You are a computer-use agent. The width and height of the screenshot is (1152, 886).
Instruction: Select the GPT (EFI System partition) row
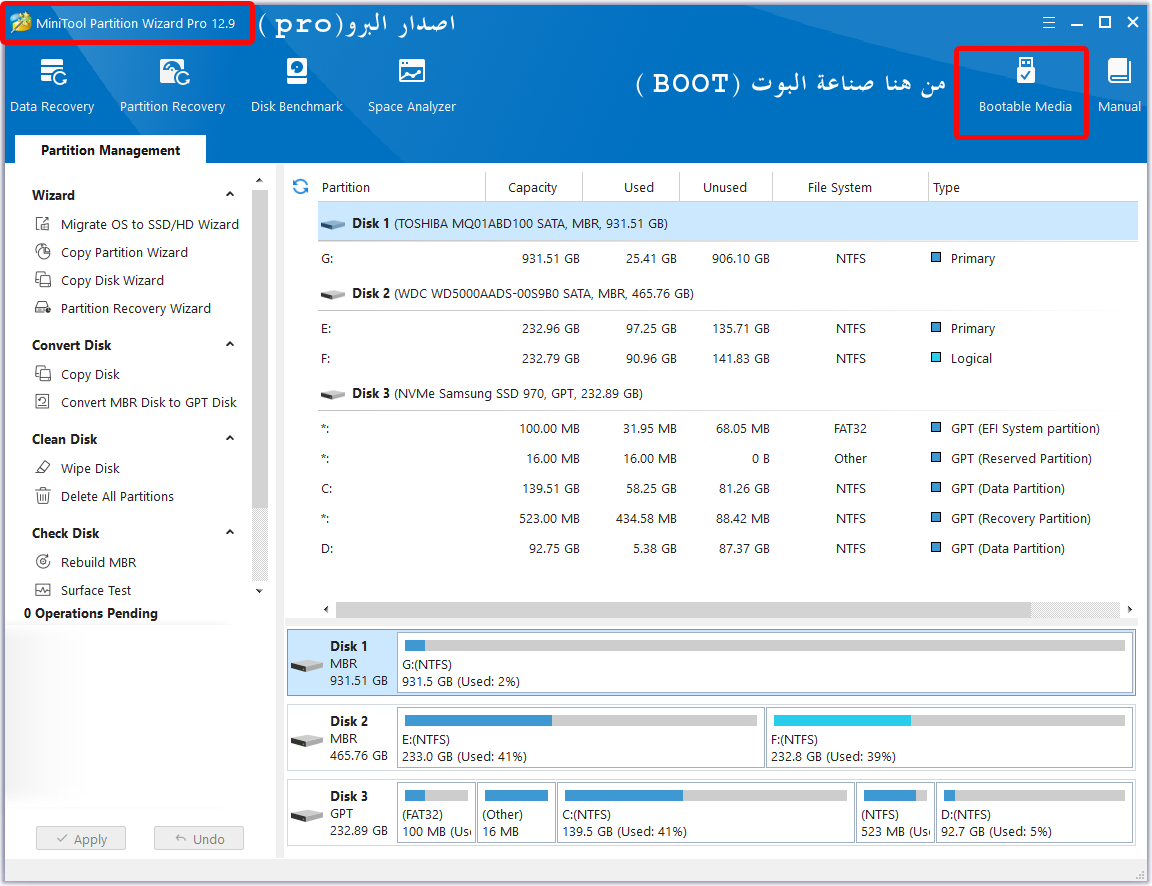tap(728, 428)
